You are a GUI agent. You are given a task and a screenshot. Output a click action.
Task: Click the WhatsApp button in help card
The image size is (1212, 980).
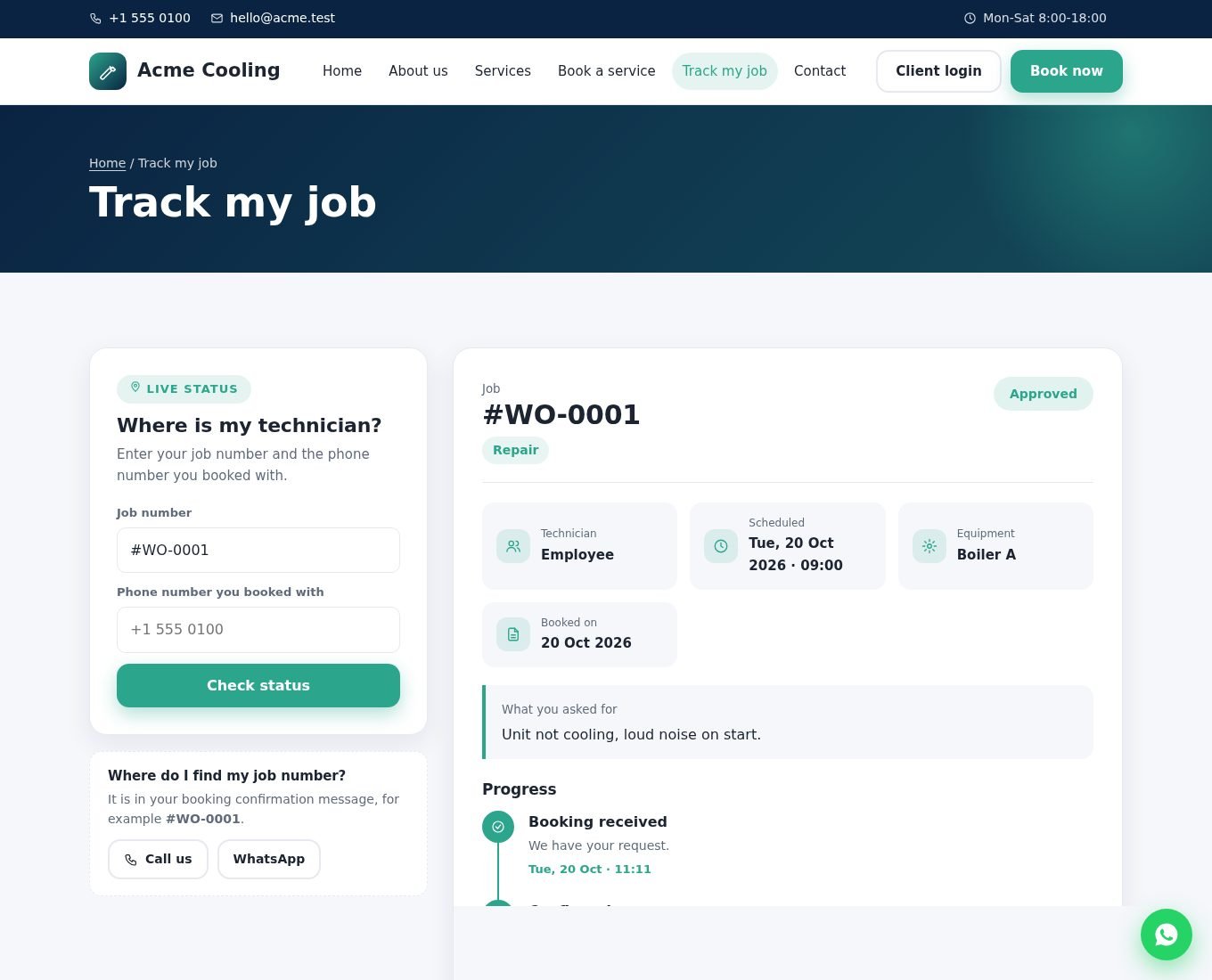coord(269,859)
